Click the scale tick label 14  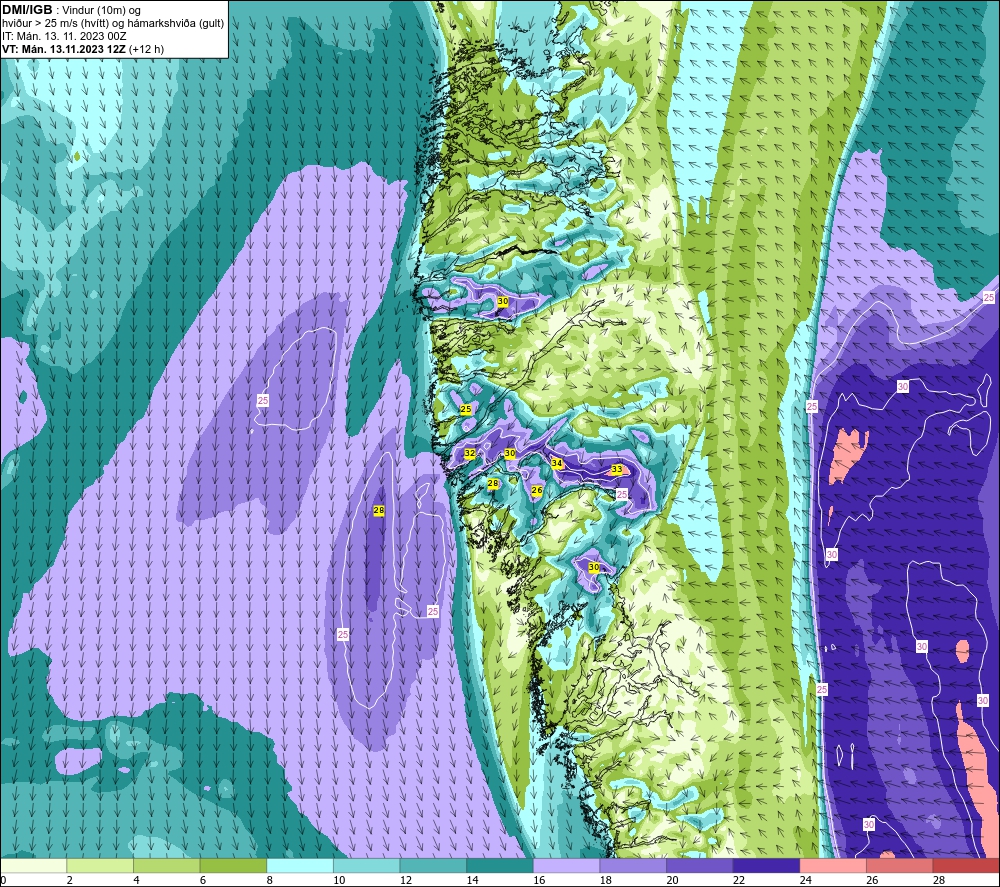[473, 880]
